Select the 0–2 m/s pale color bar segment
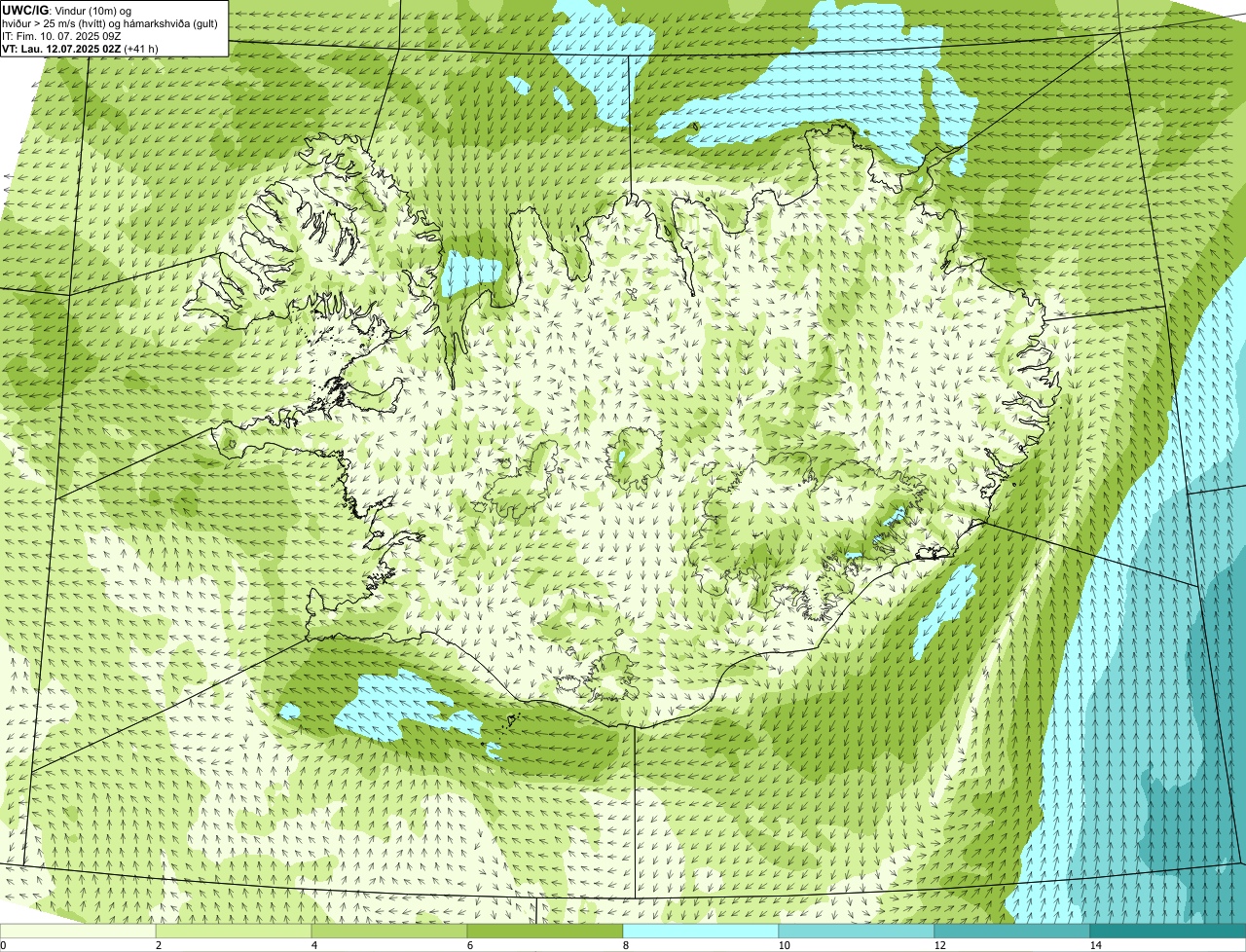 pyautogui.click(x=78, y=931)
